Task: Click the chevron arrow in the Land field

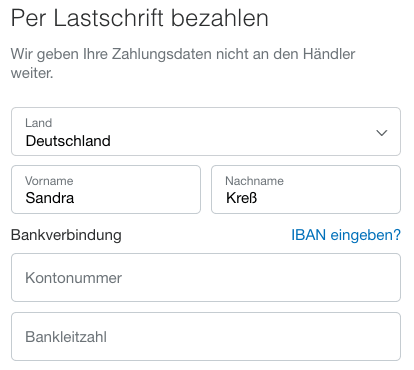Action: (382, 133)
